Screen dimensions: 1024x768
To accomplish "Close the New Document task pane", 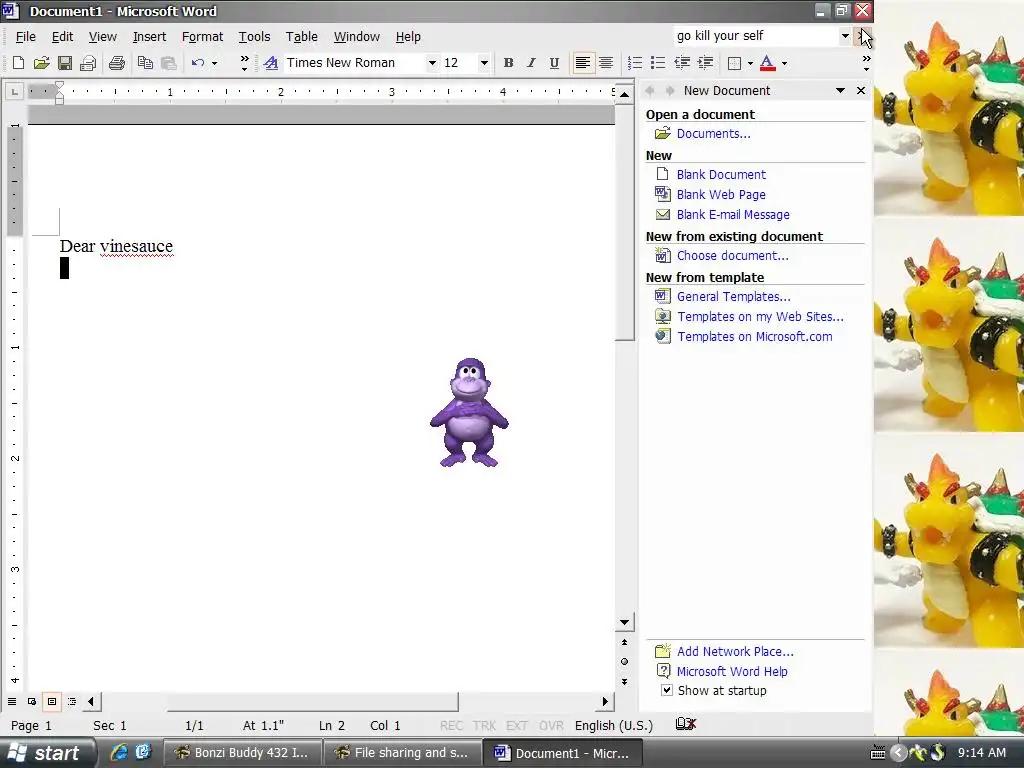I will [861, 91].
